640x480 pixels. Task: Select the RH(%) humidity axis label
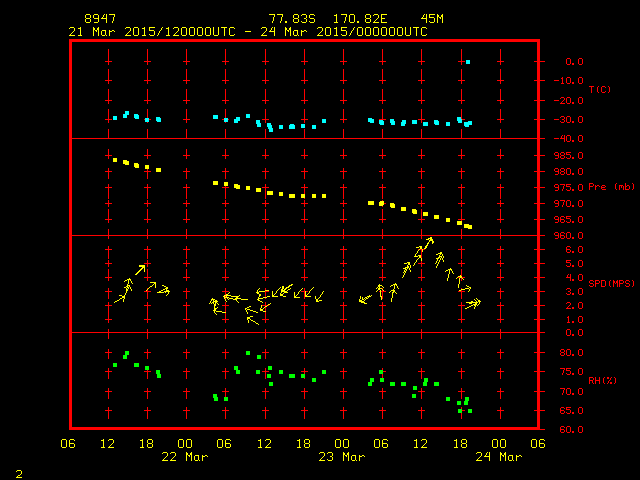point(600,381)
